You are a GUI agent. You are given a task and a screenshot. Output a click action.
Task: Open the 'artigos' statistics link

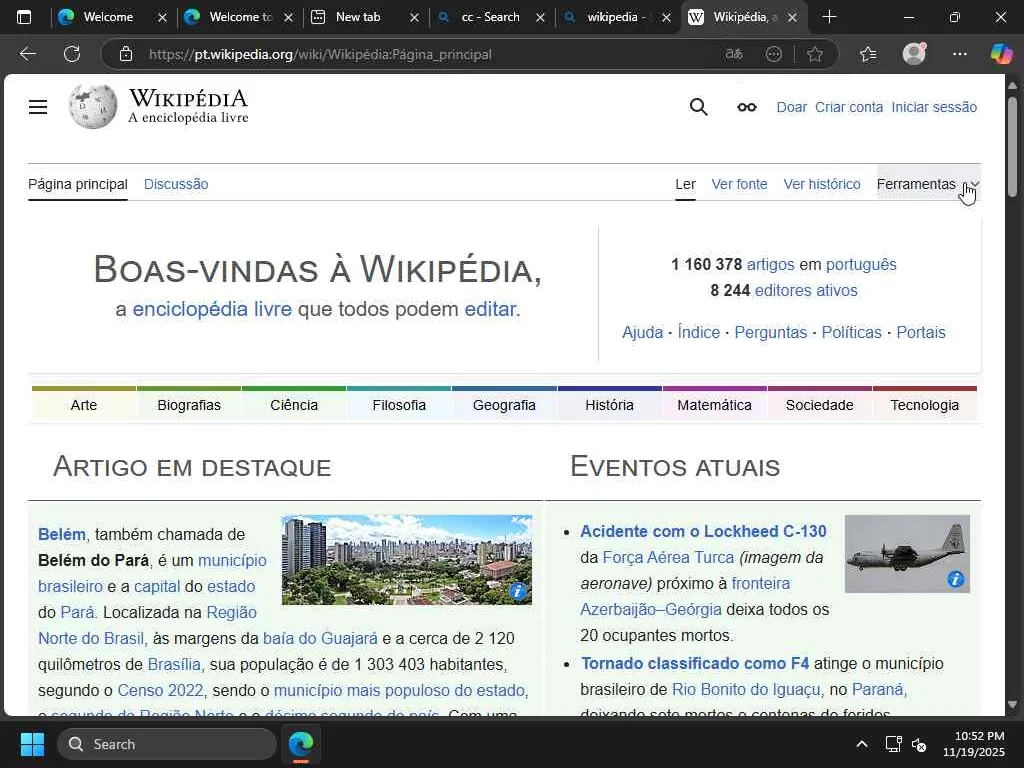click(771, 264)
